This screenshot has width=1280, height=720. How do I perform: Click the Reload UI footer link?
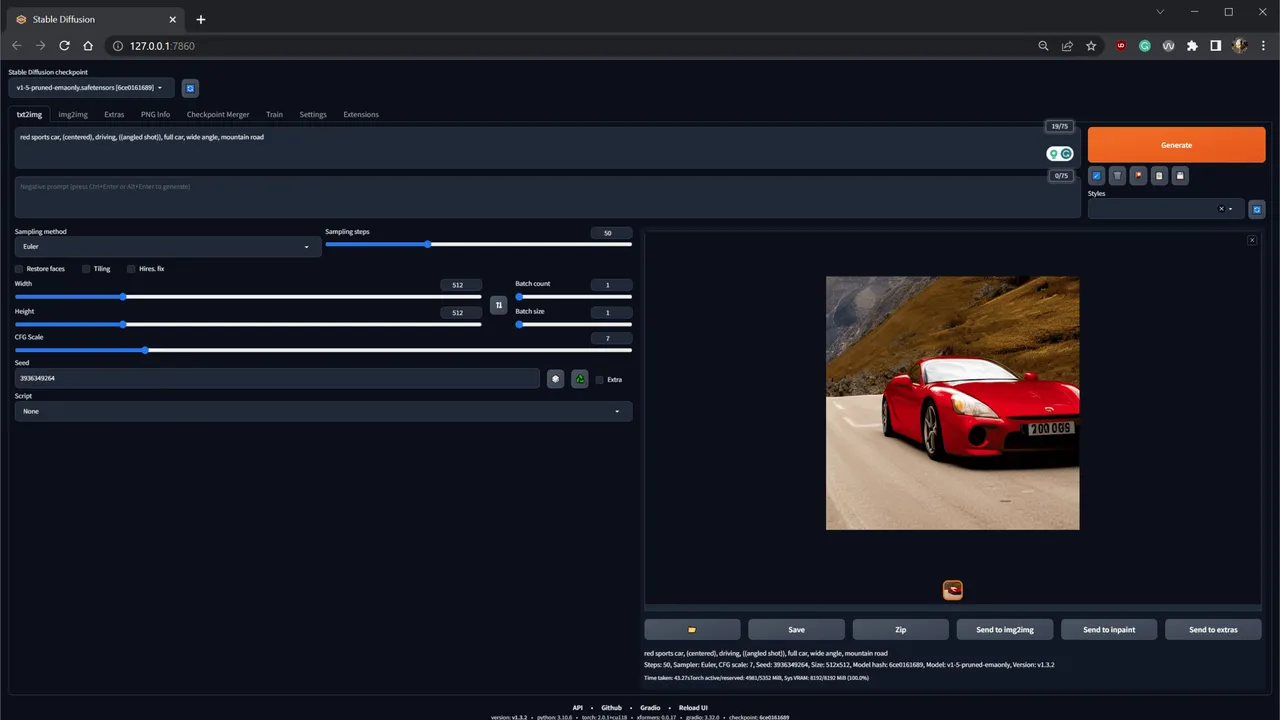693,707
